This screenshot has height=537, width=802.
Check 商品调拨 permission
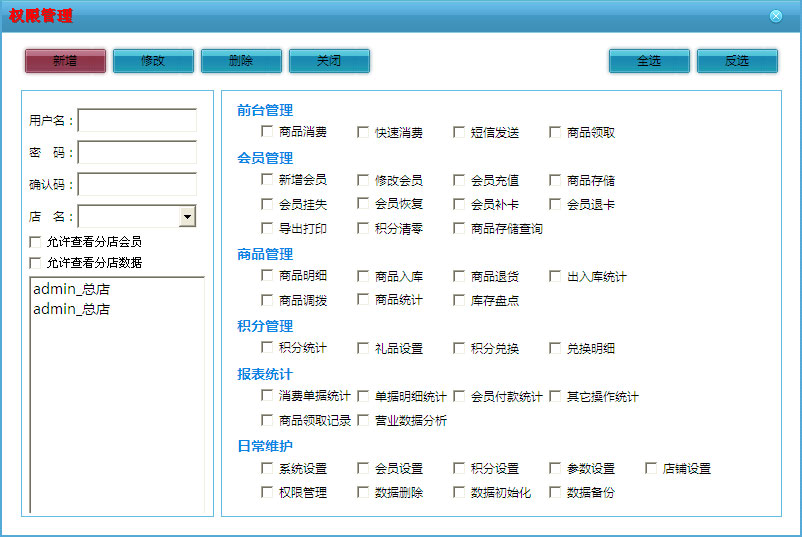click(266, 300)
